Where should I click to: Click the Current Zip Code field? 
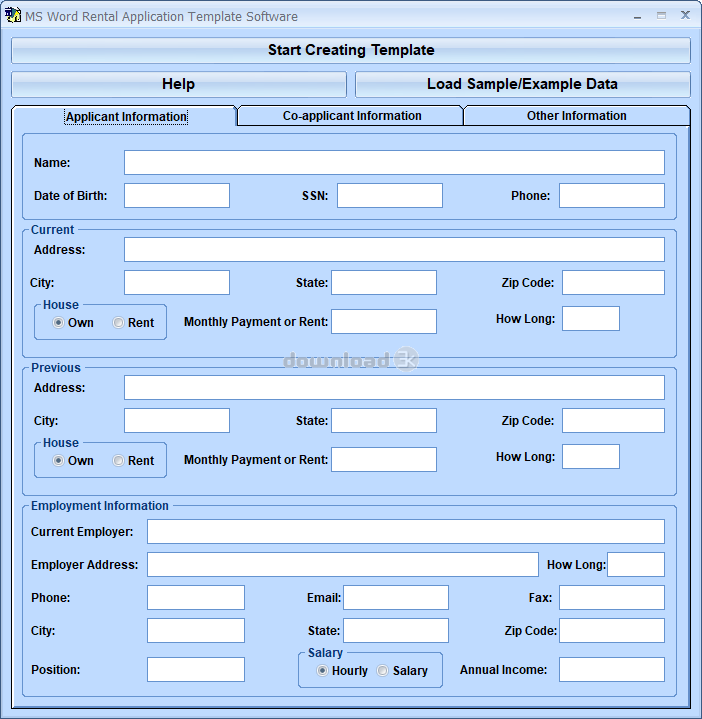tap(614, 282)
